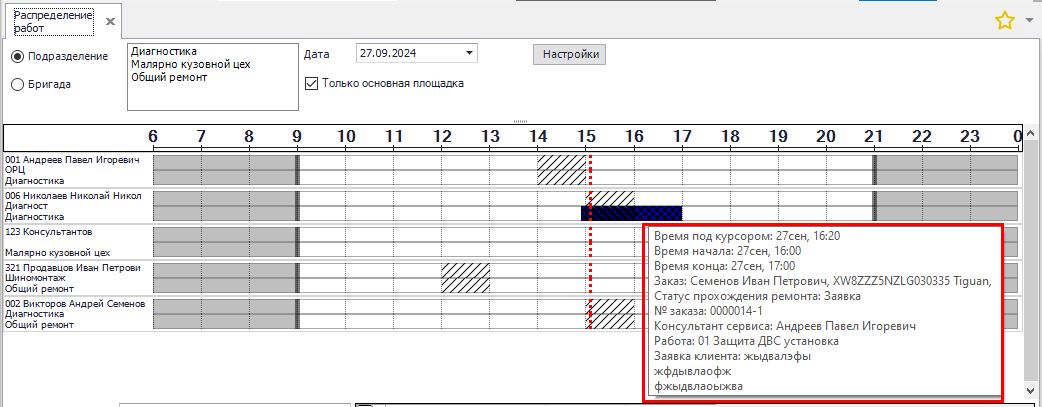This screenshot has width=1042, height=407.
Task: Click into the date field showing 27.09.2024
Action: pyautogui.click(x=405, y=53)
